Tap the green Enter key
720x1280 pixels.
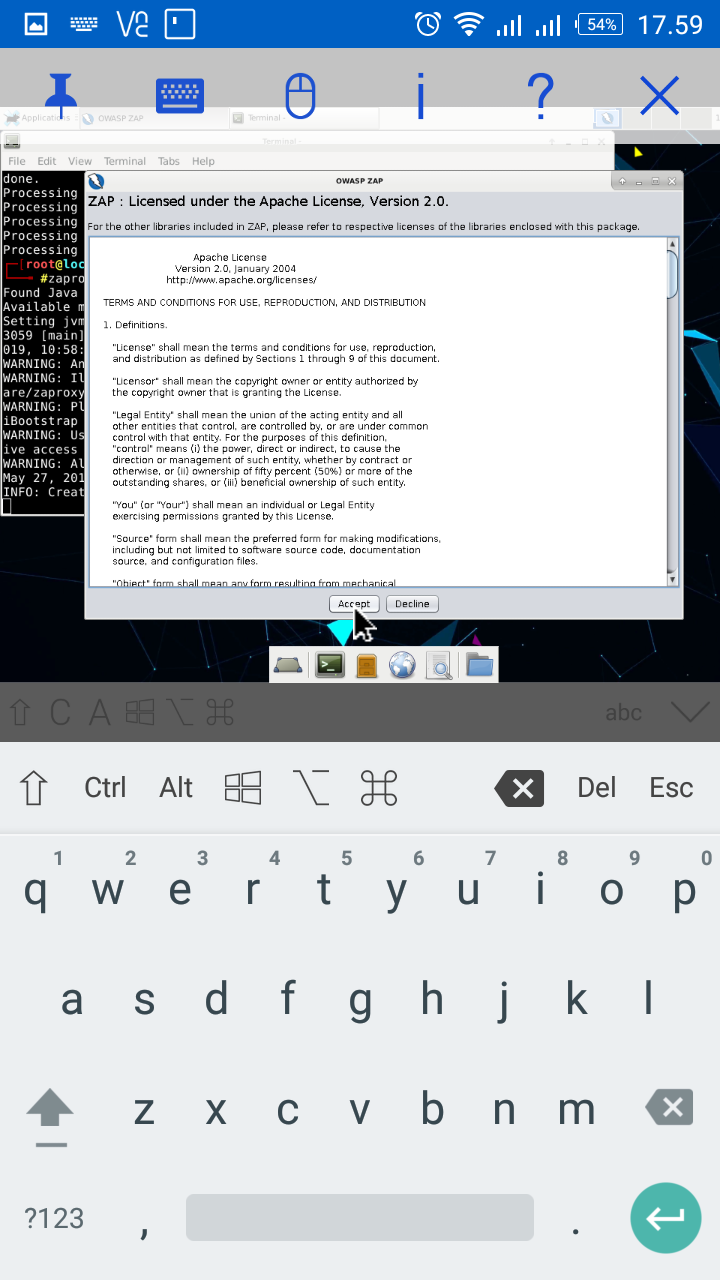point(665,1218)
